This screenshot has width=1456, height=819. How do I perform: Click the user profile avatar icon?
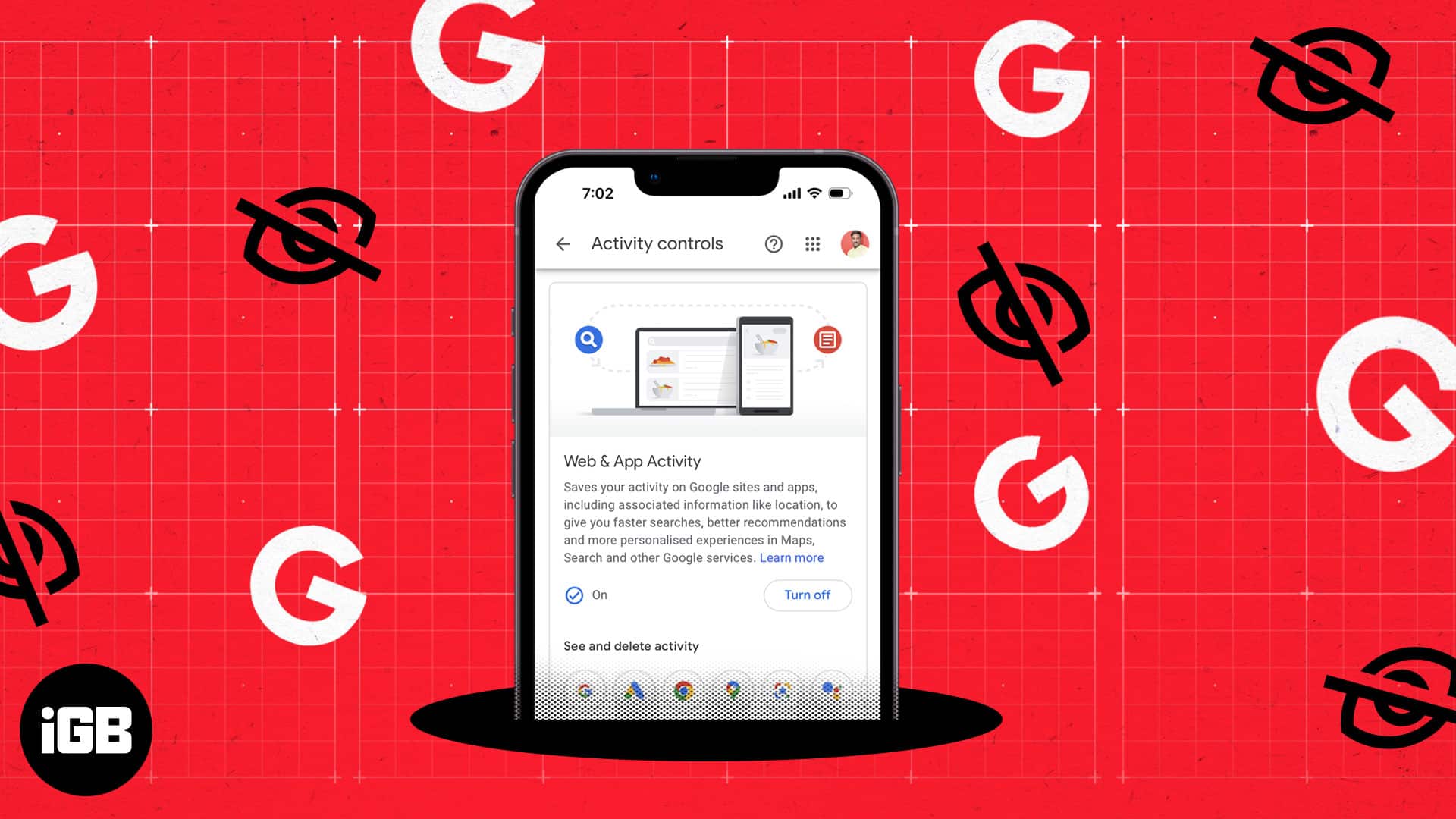[x=854, y=243]
